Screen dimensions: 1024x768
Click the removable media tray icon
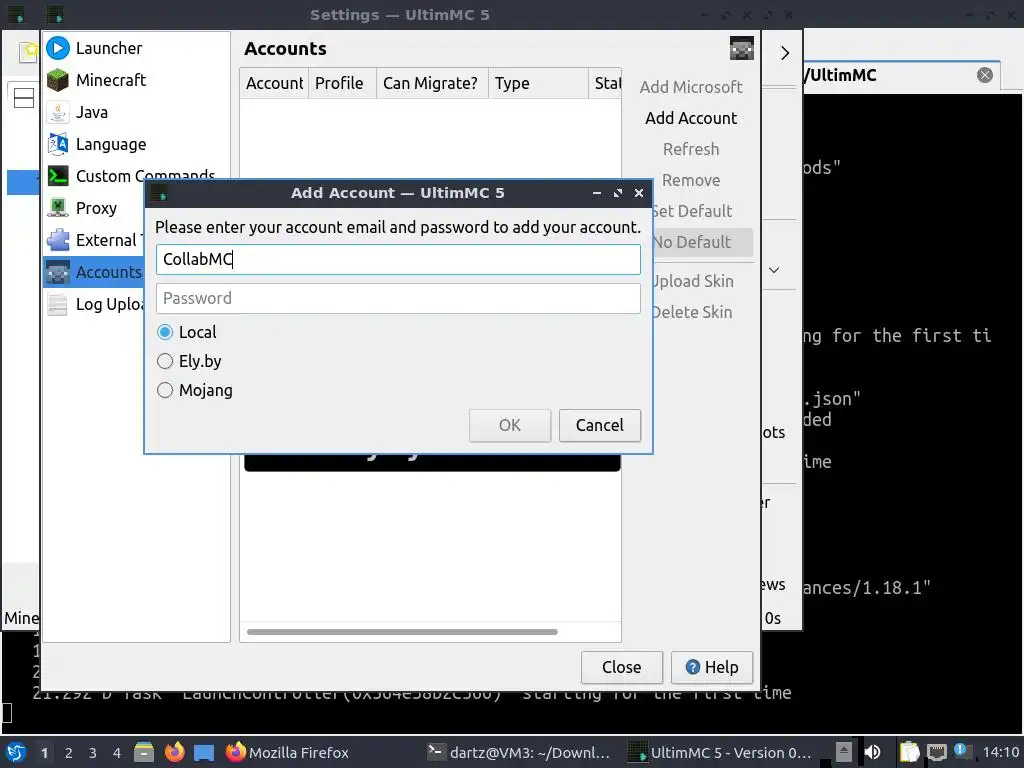pos(844,752)
